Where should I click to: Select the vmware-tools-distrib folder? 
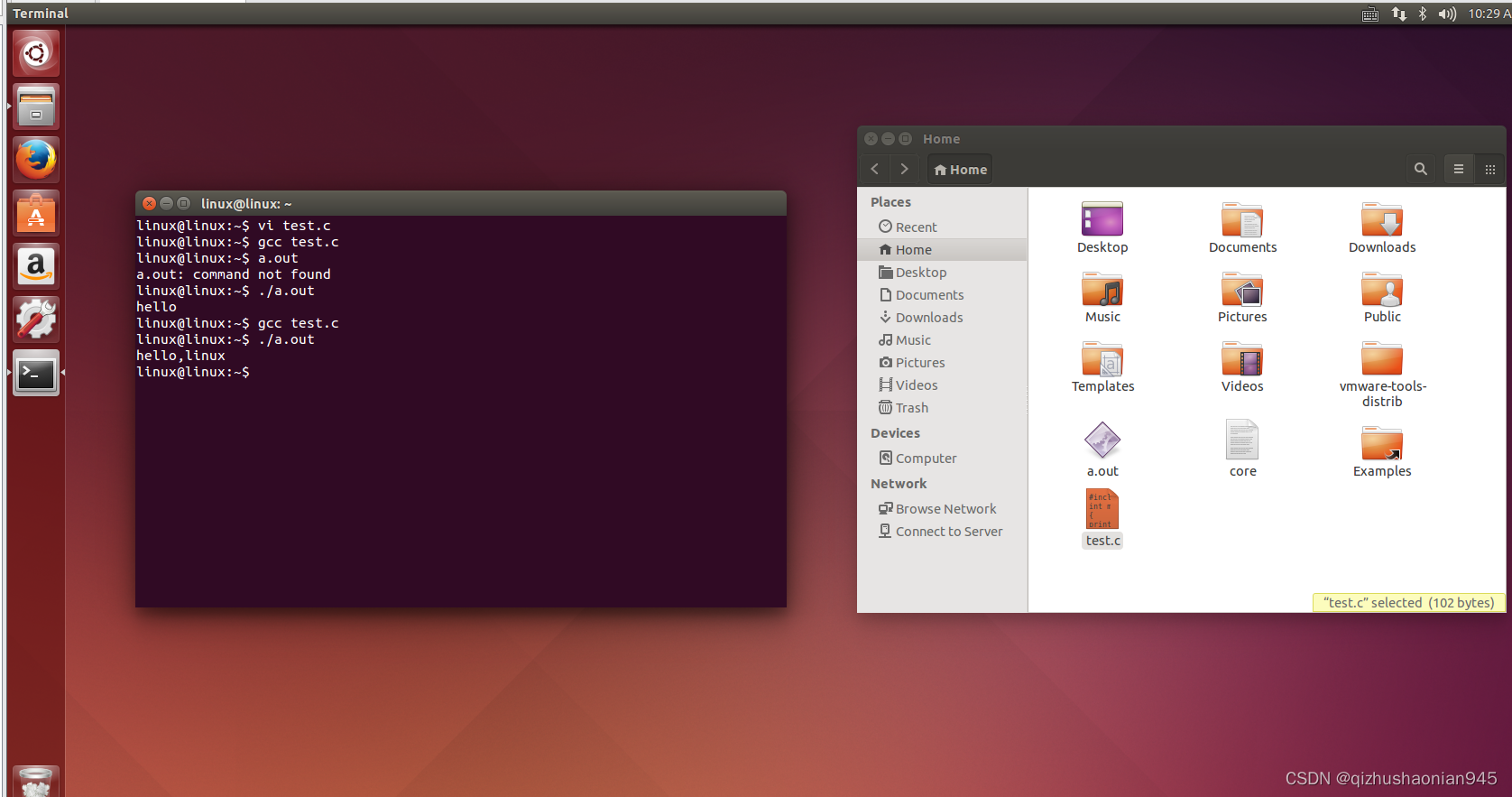1382,358
